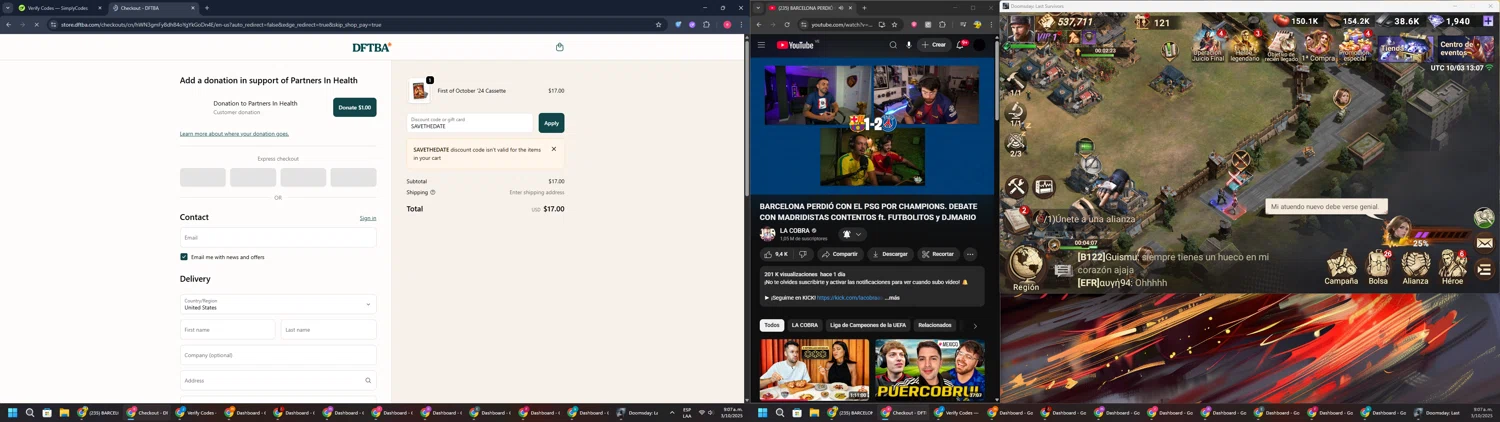
Task: Focus the Company (optional) field
Action: (x=278, y=355)
